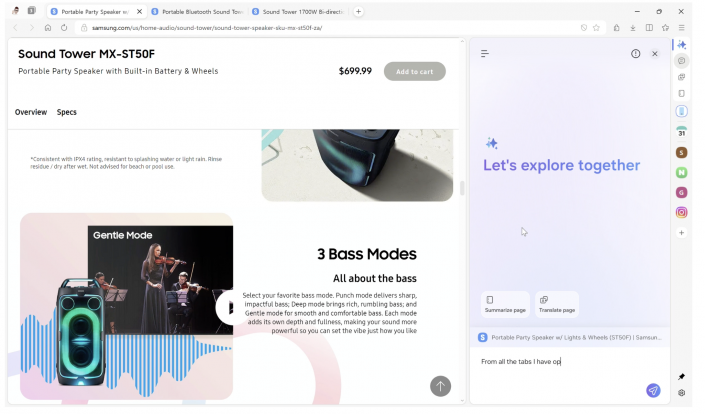Open the calendar icon in sidebar
This screenshot has height=414, width=705.
tap(681, 132)
